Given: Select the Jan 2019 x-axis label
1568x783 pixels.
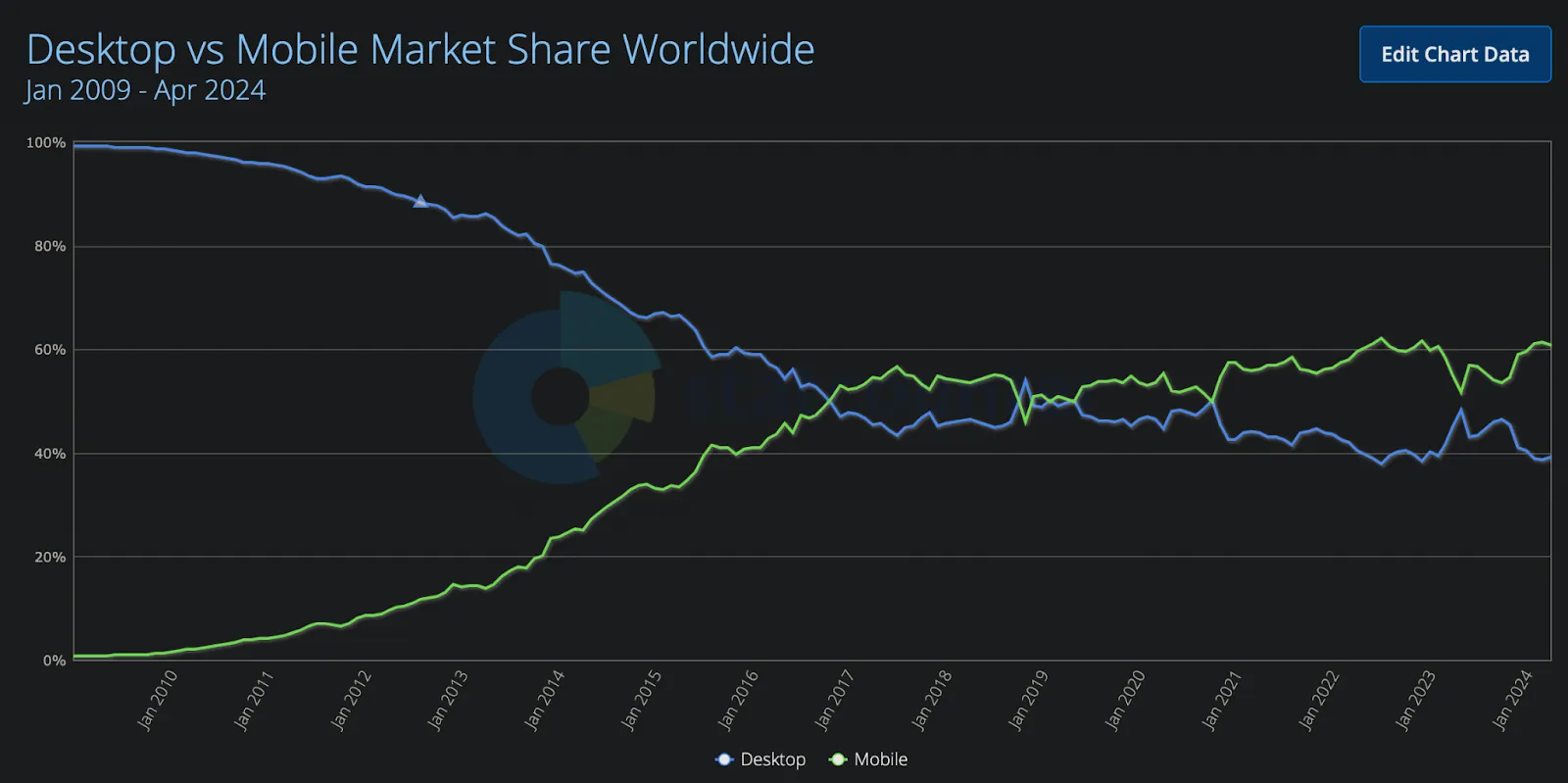Looking at the screenshot, I should [x=1028, y=700].
